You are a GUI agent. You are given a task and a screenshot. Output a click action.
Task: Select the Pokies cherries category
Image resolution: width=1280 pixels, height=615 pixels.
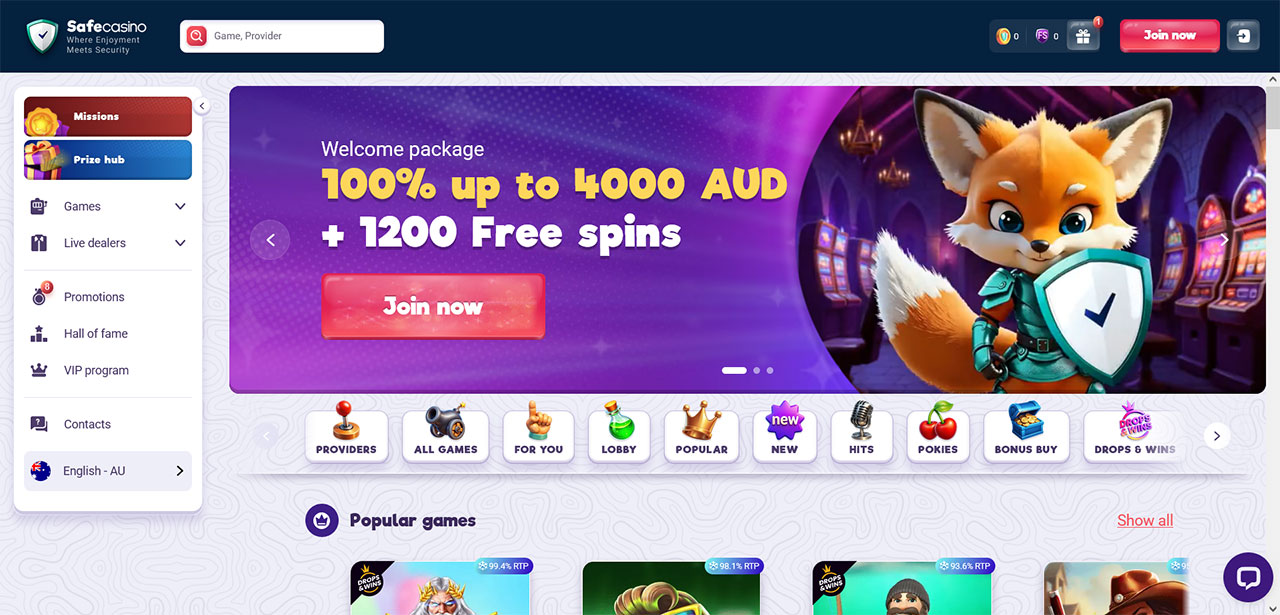[938, 436]
